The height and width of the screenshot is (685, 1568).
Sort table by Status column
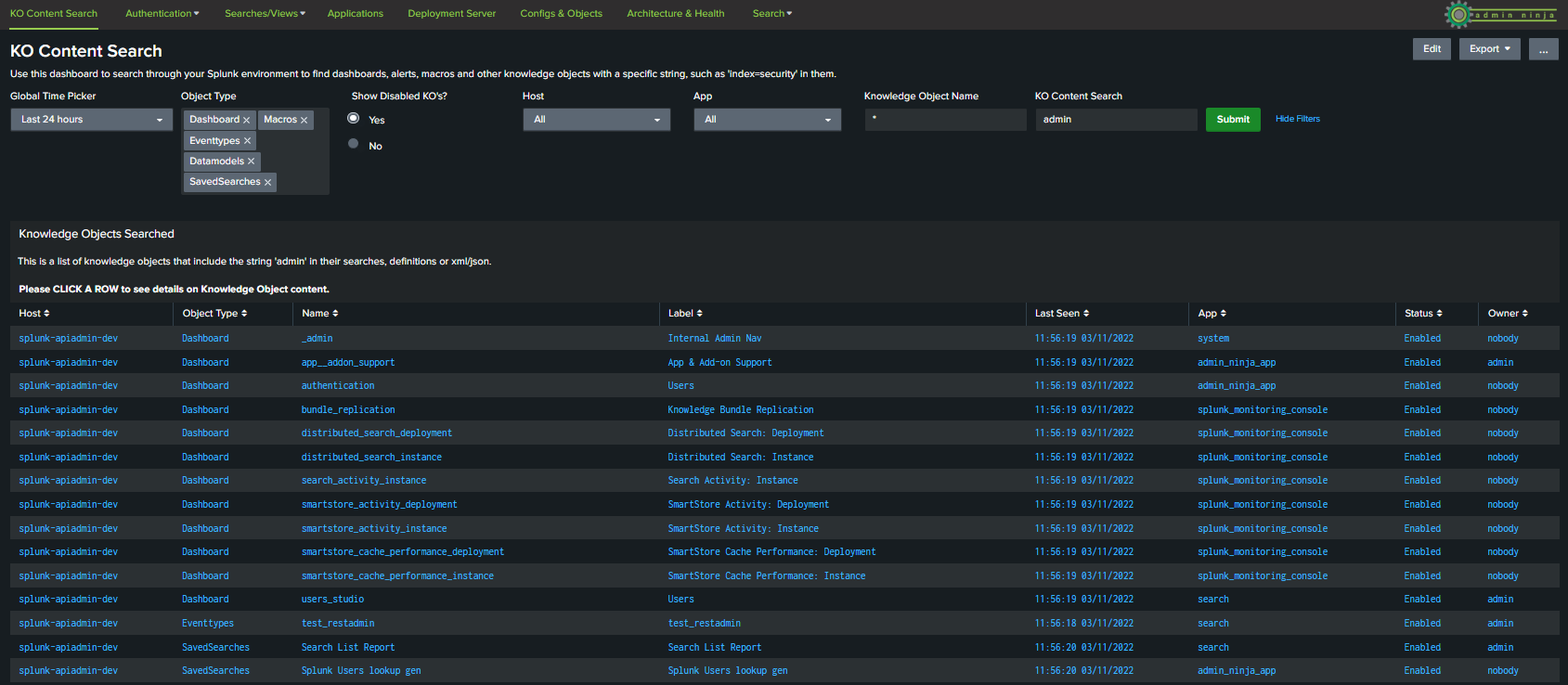tap(1423, 314)
